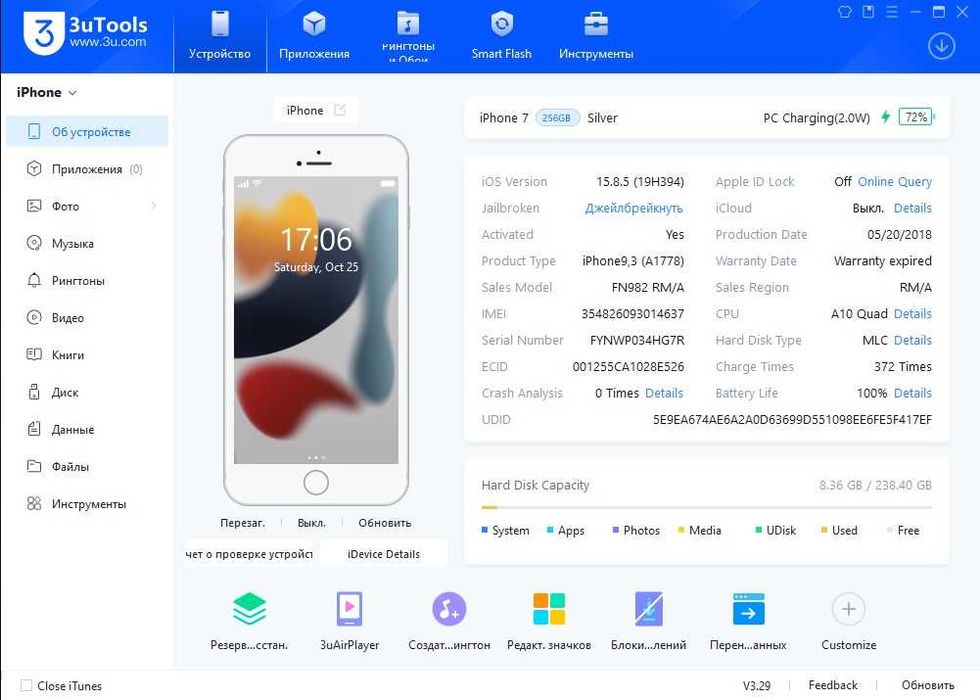
Task: Click the Перезаг. reboot button
Action: 242,522
